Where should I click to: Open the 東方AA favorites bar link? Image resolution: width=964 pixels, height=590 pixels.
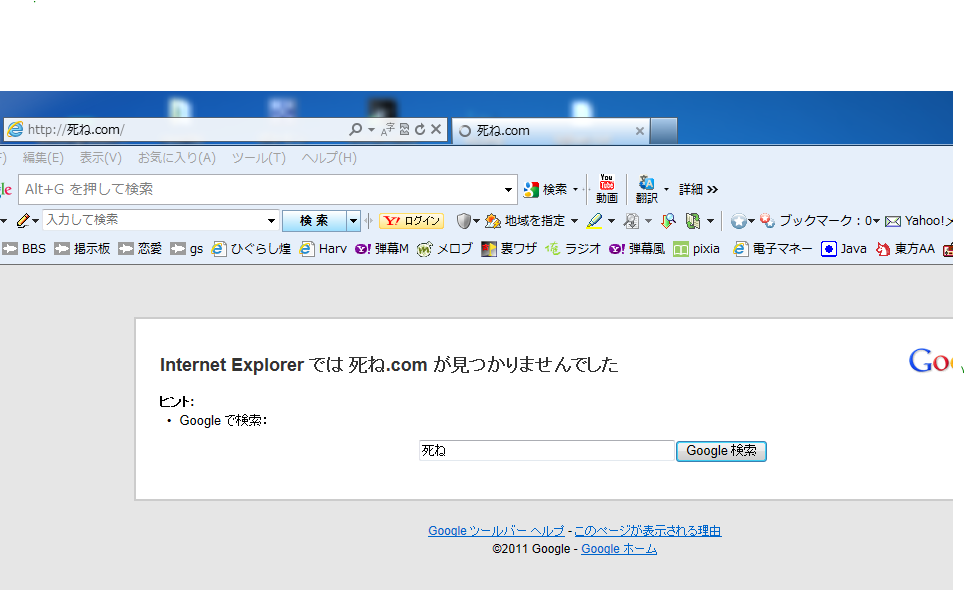point(905,248)
